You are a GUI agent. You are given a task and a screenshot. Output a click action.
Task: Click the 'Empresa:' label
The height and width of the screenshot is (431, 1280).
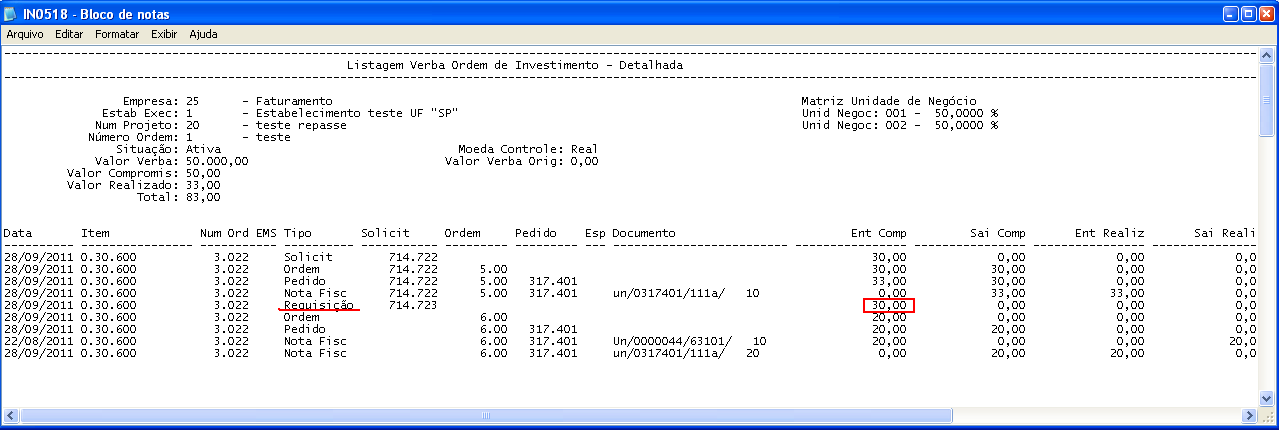[x=151, y=101]
